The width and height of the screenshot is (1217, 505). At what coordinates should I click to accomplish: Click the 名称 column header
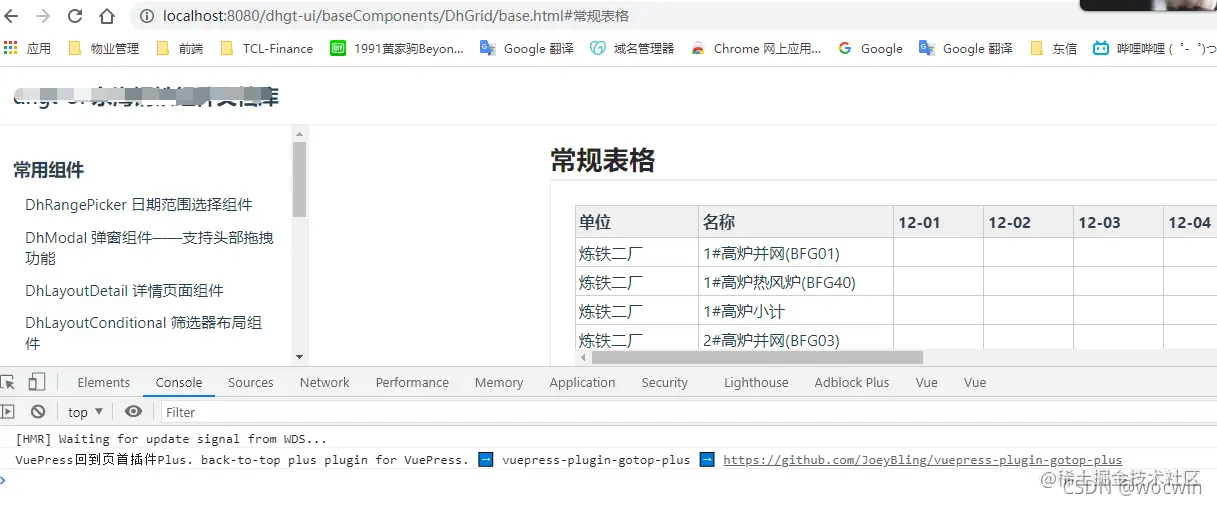pyautogui.click(x=795, y=222)
